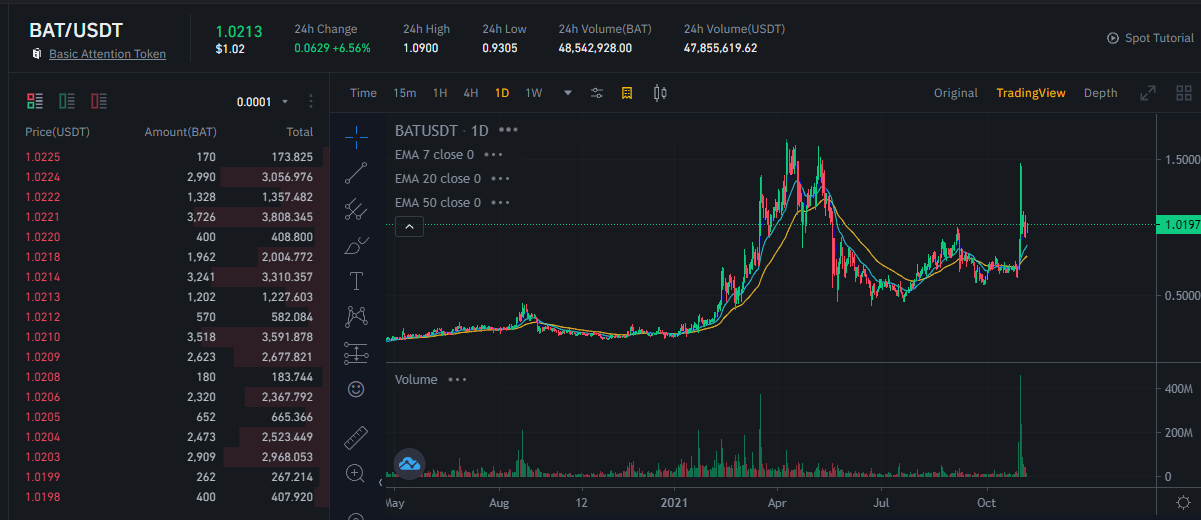
Task: Open EMA 50 indicator options
Action: point(500,203)
